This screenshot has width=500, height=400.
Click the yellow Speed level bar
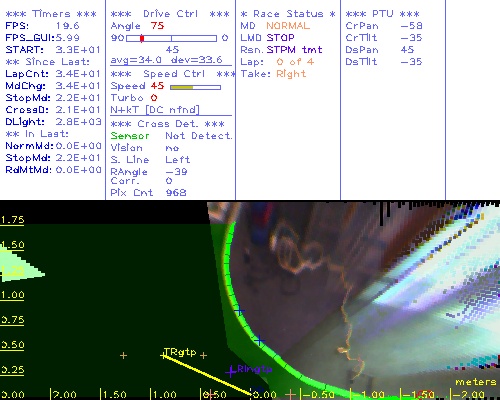coord(182,87)
